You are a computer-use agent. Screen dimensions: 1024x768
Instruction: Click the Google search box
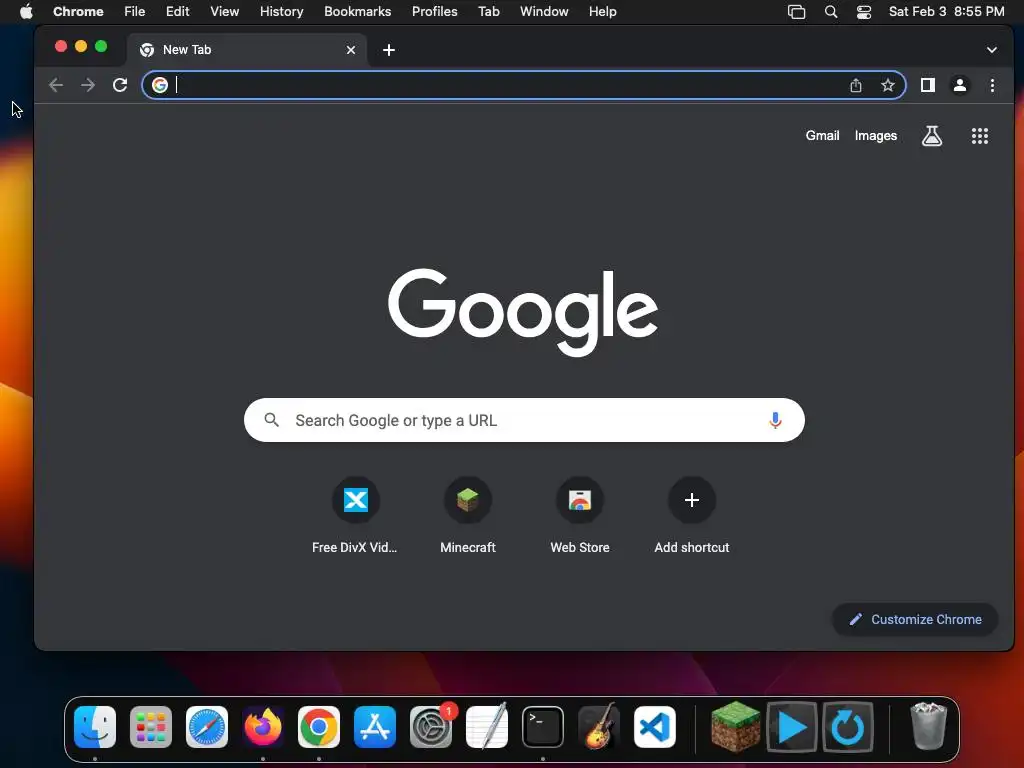(524, 420)
